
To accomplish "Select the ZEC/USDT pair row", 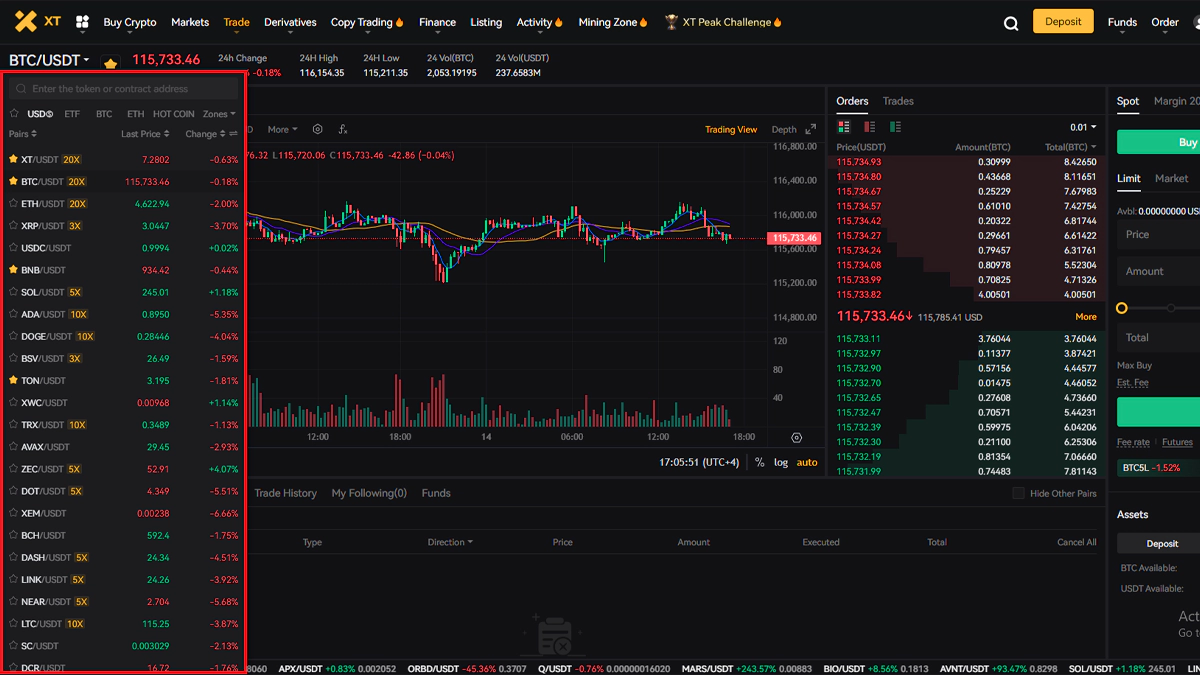I will pyautogui.click(x=124, y=468).
